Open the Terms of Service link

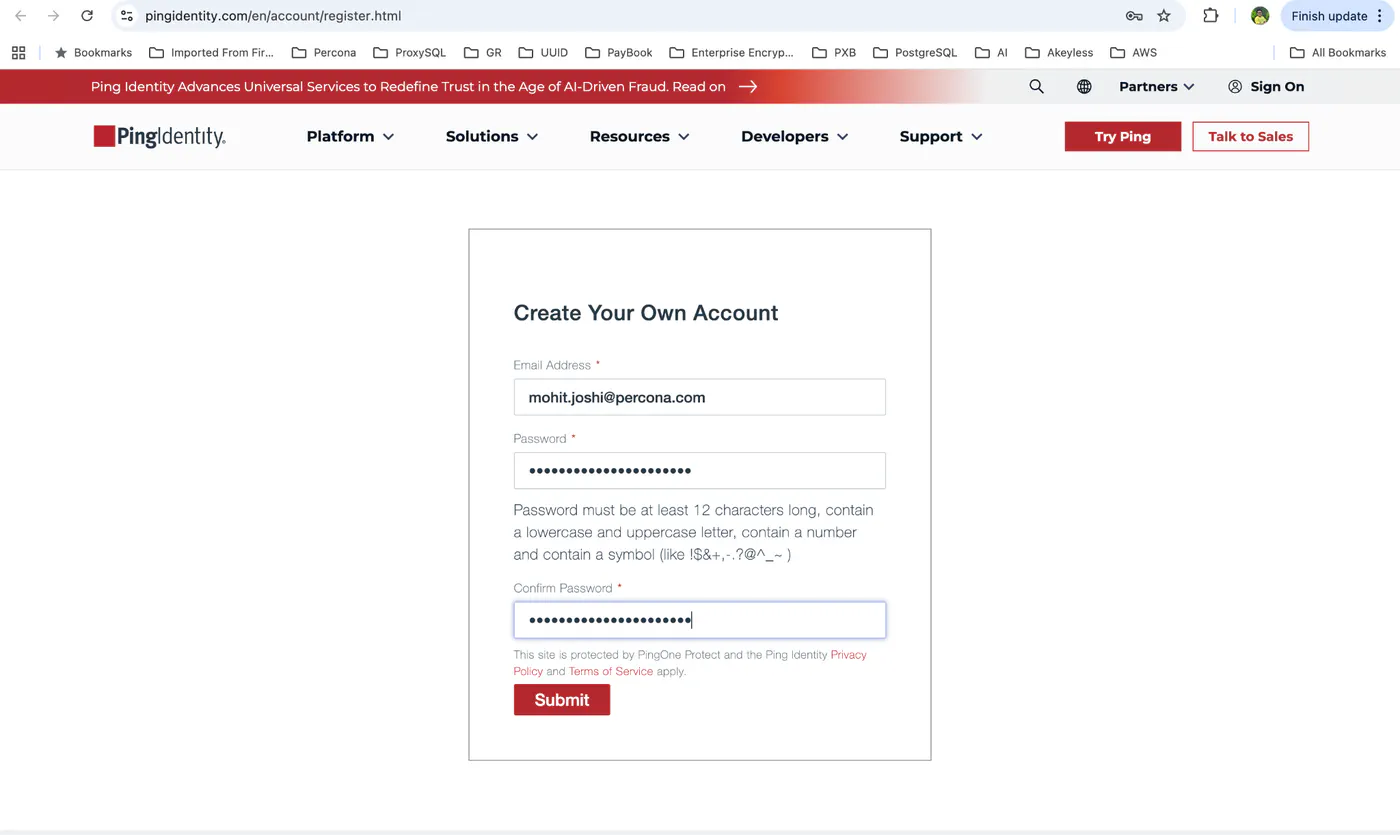point(611,672)
